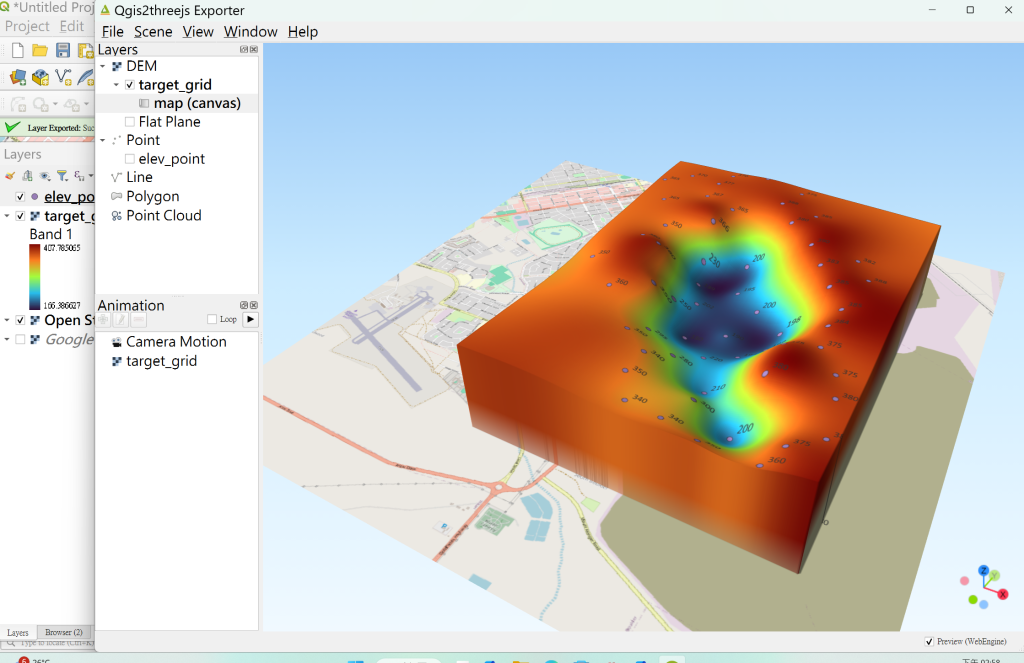
Task: Collapse the DEM group in exporter Layers
Action: 103,67
